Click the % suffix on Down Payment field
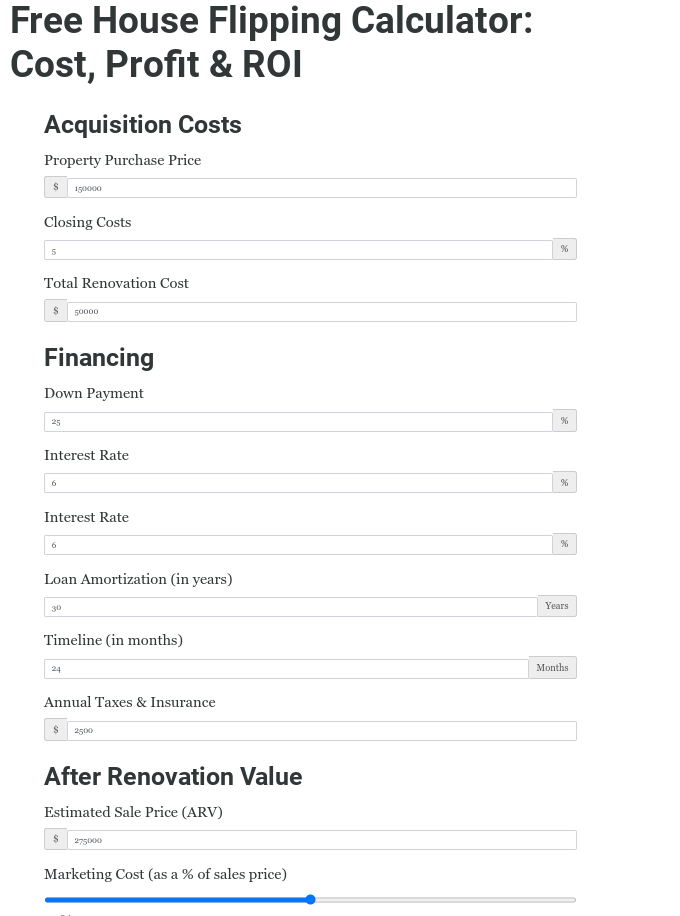The image size is (680, 916). [564, 420]
